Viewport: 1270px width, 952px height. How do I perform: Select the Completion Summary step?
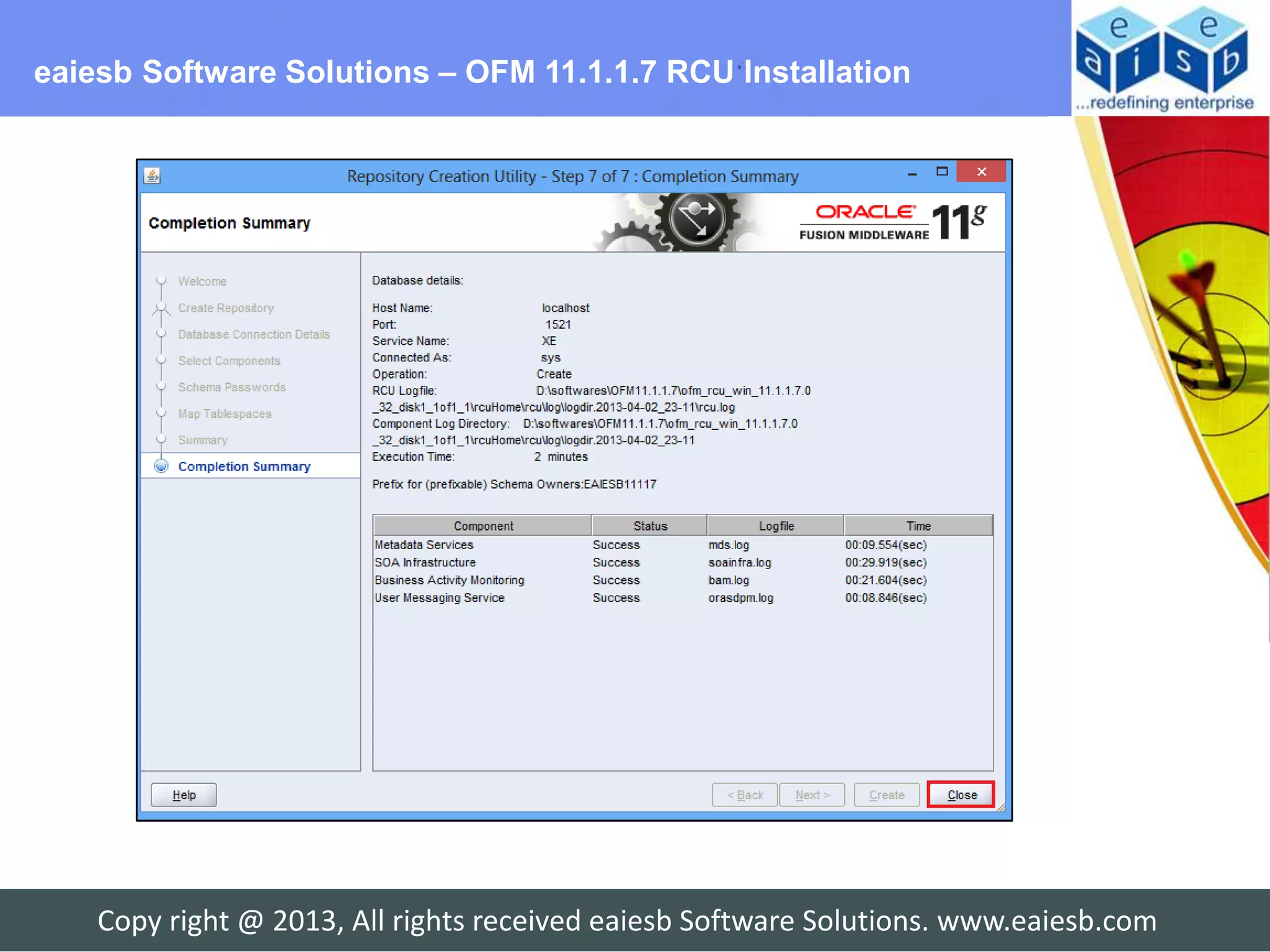tap(244, 466)
